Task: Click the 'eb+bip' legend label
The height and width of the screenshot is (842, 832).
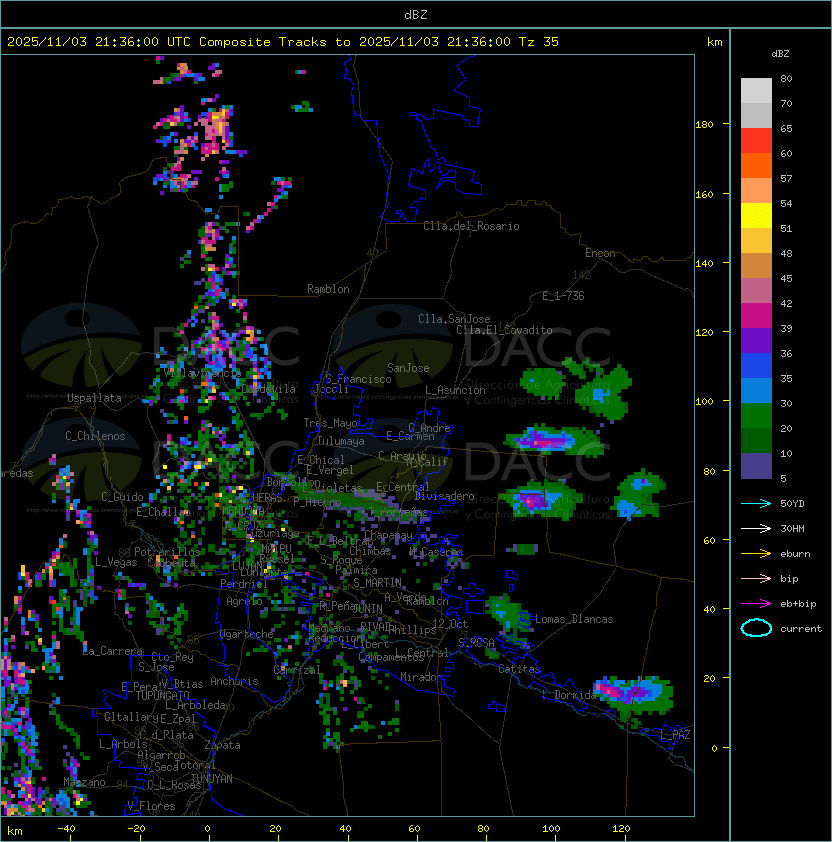Action: point(798,604)
